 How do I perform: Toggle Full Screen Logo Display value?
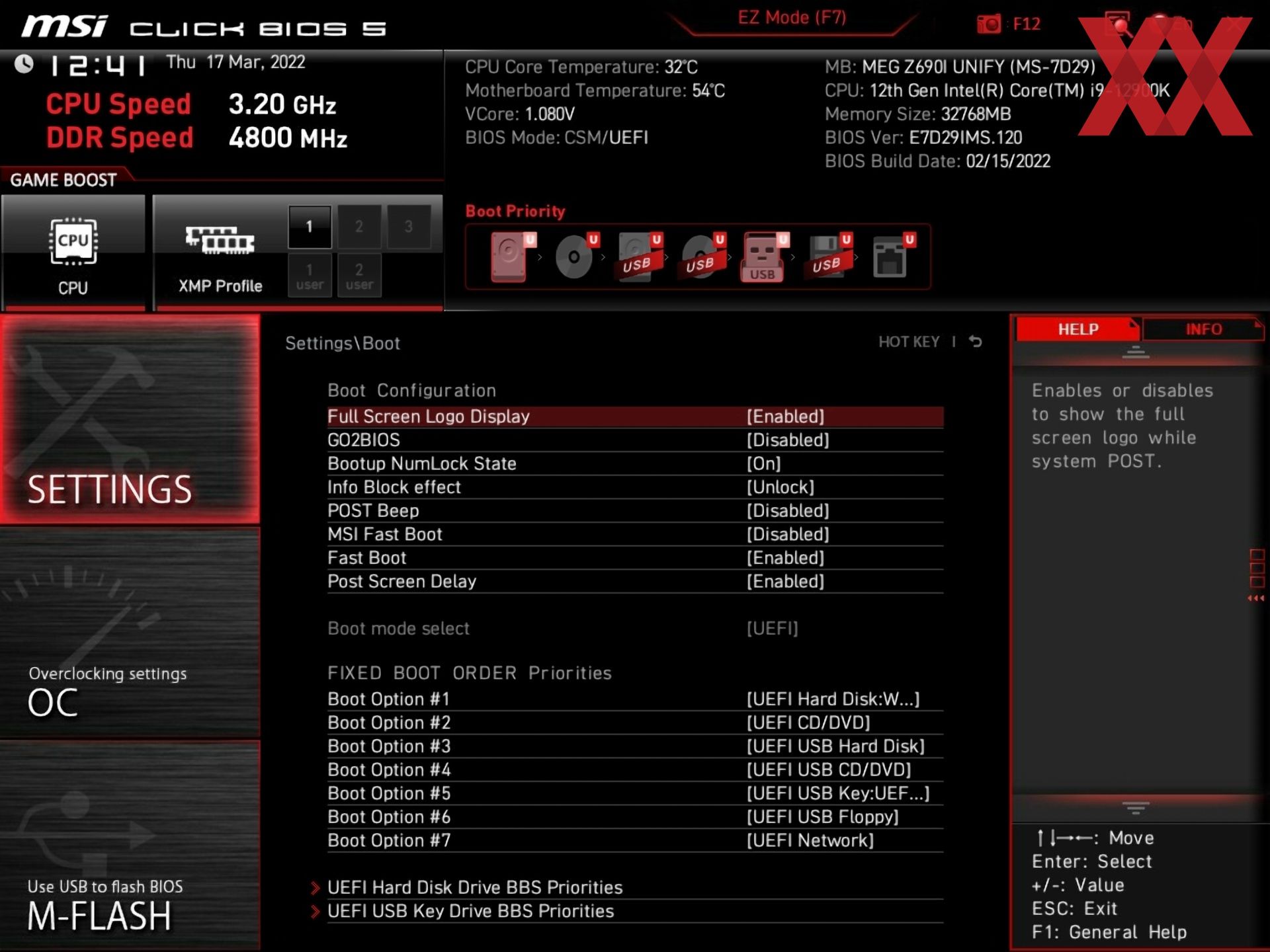point(786,416)
